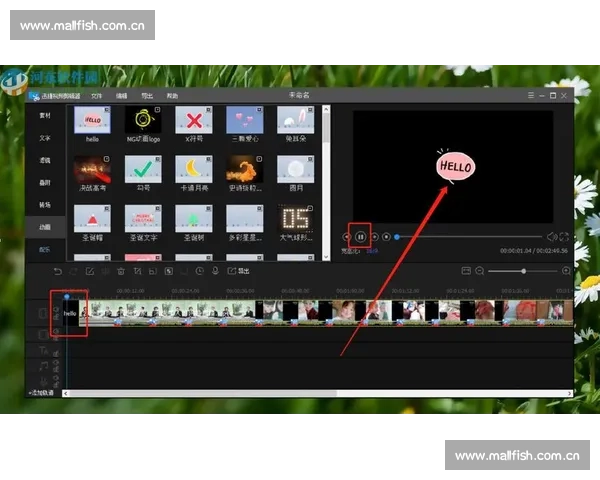Open the hamburger menu in the title bar

533,95
